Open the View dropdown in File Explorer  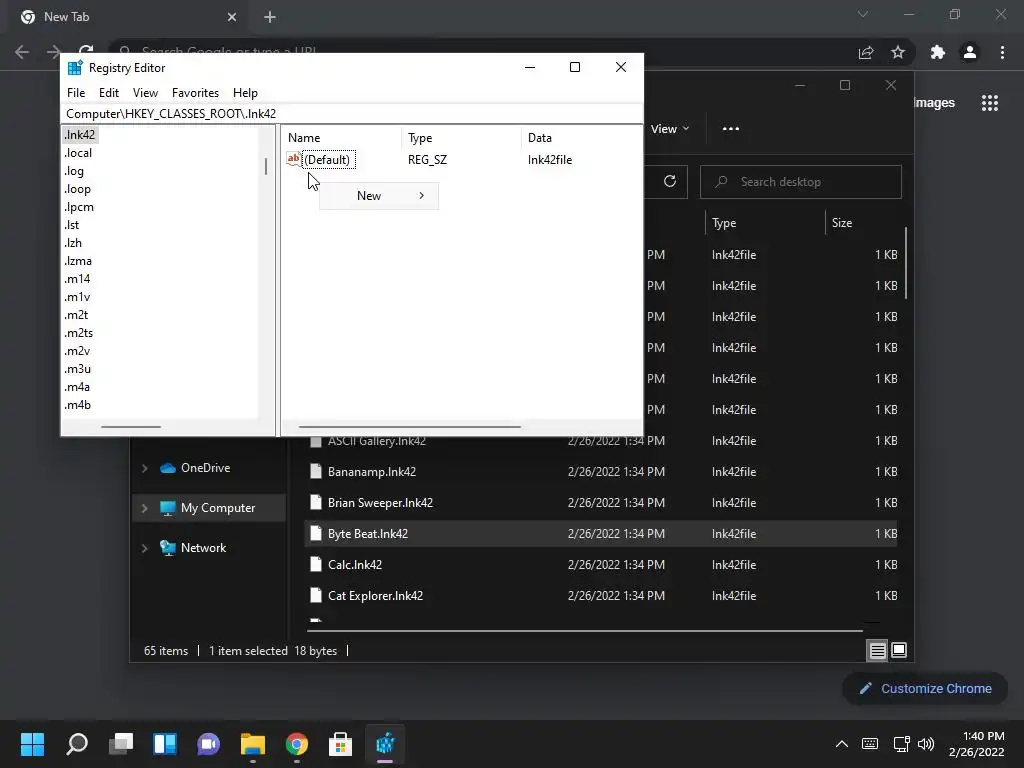(x=670, y=129)
